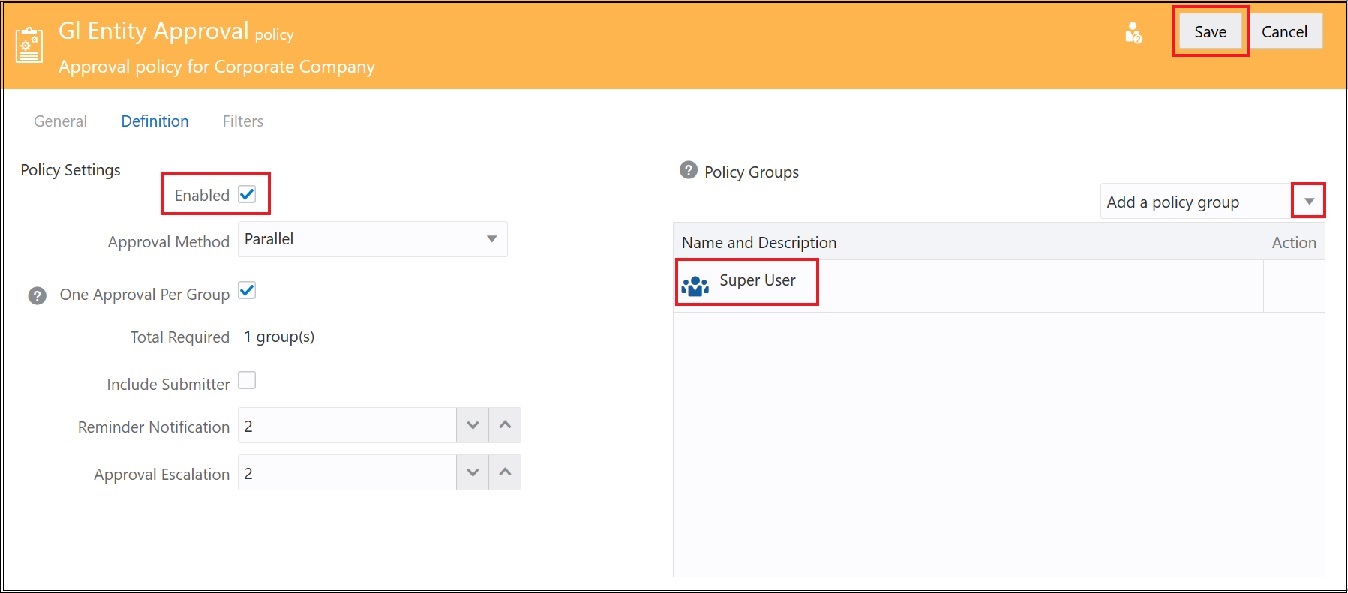Click the help icon beside Policy Groups
Screen dimensions: 1348x593
(x=688, y=170)
